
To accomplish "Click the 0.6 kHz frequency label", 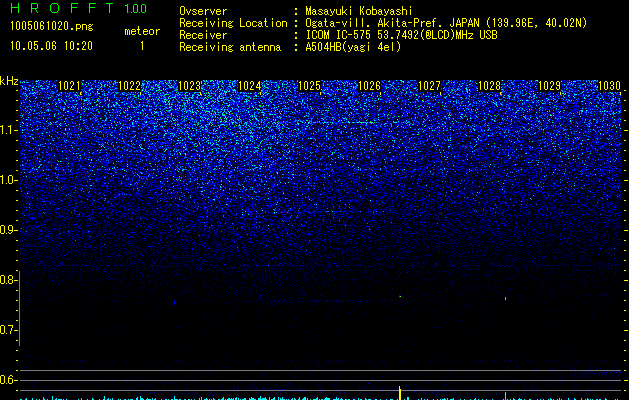I will (x=7, y=380).
